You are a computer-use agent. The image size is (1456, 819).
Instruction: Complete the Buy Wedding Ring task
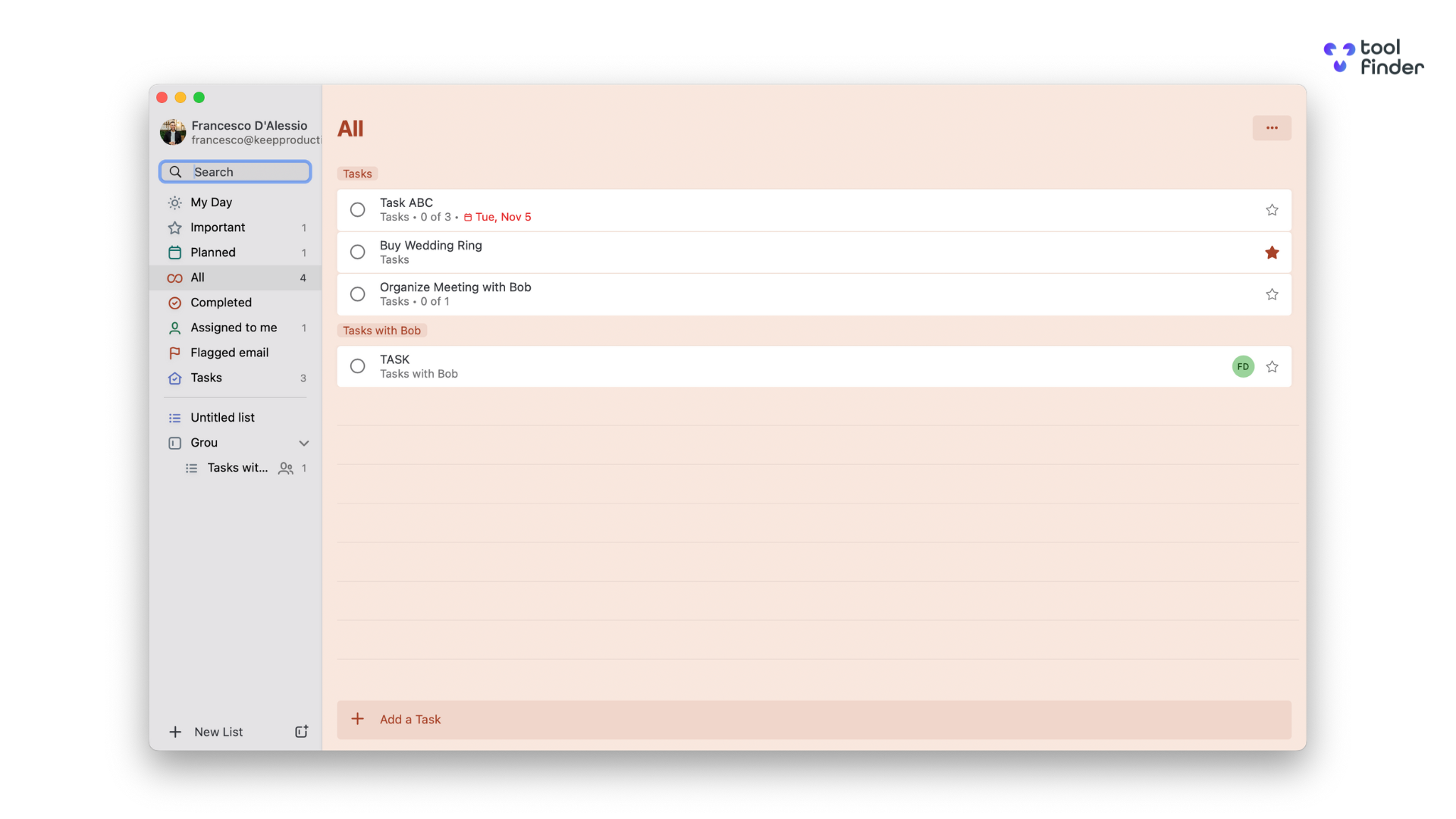pos(357,251)
